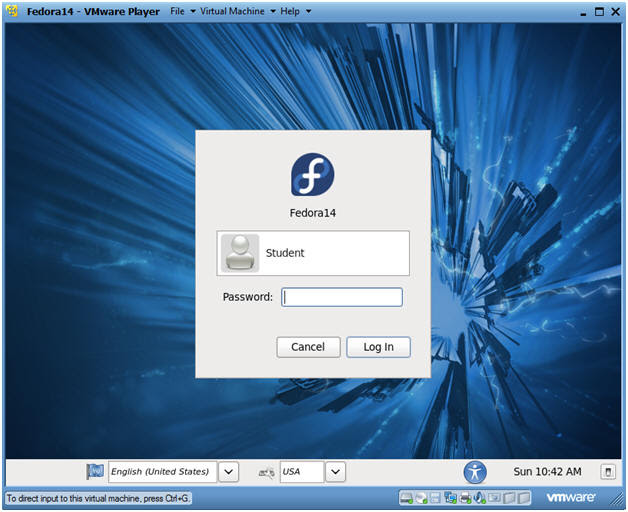Click the 'To direct input' status message

[98, 498]
